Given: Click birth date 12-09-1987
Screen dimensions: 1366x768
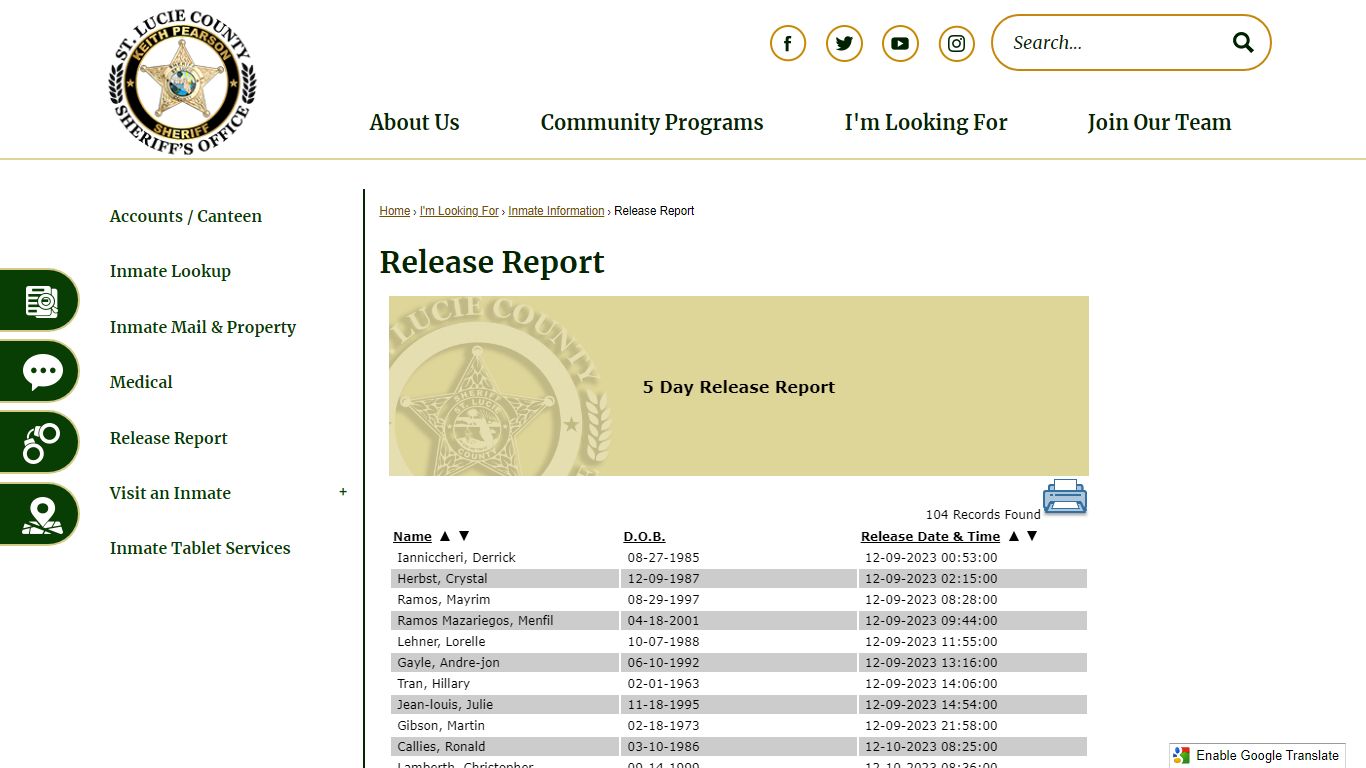Looking at the screenshot, I should 664,579.
